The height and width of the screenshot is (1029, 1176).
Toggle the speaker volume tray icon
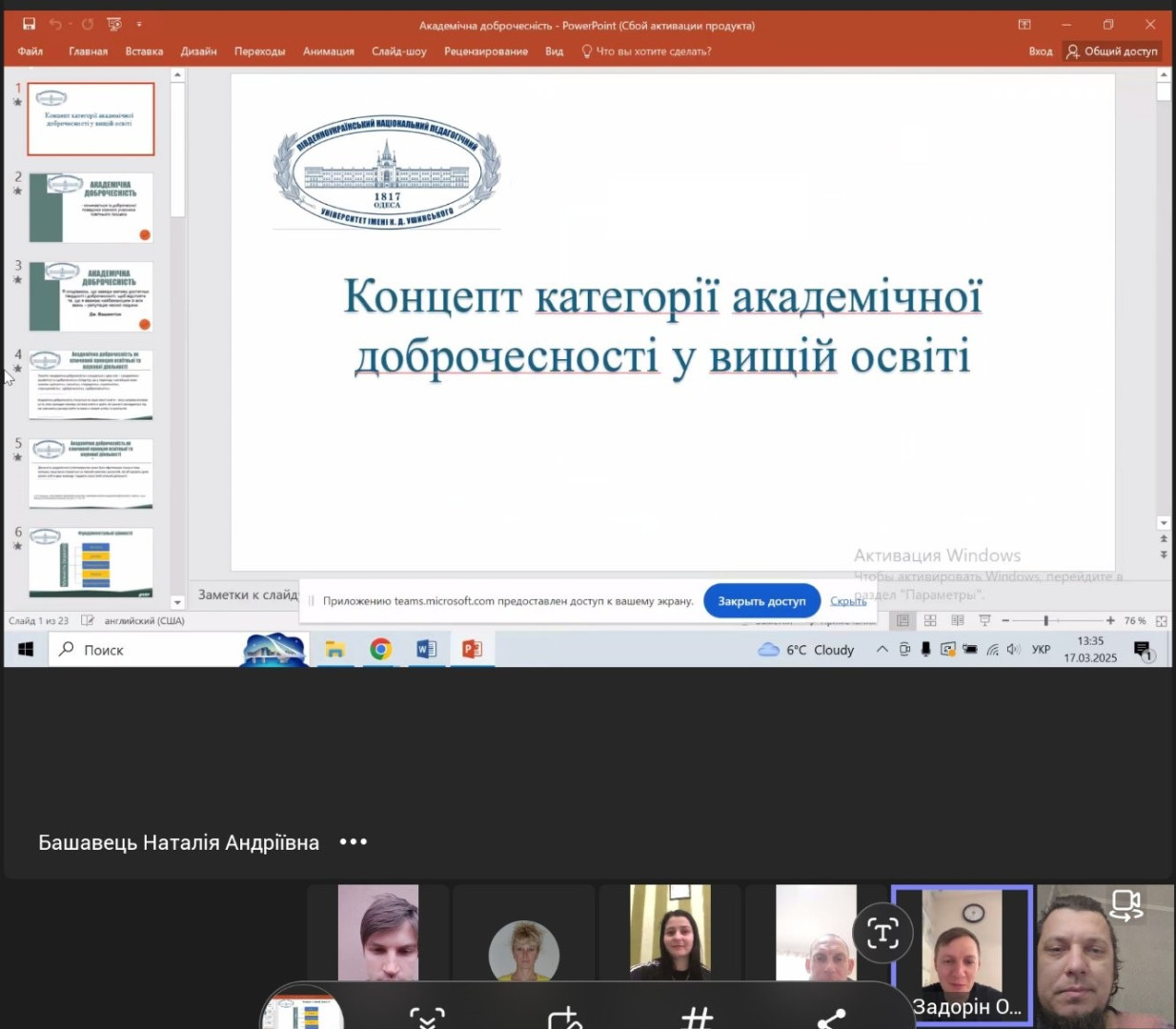(x=1013, y=650)
